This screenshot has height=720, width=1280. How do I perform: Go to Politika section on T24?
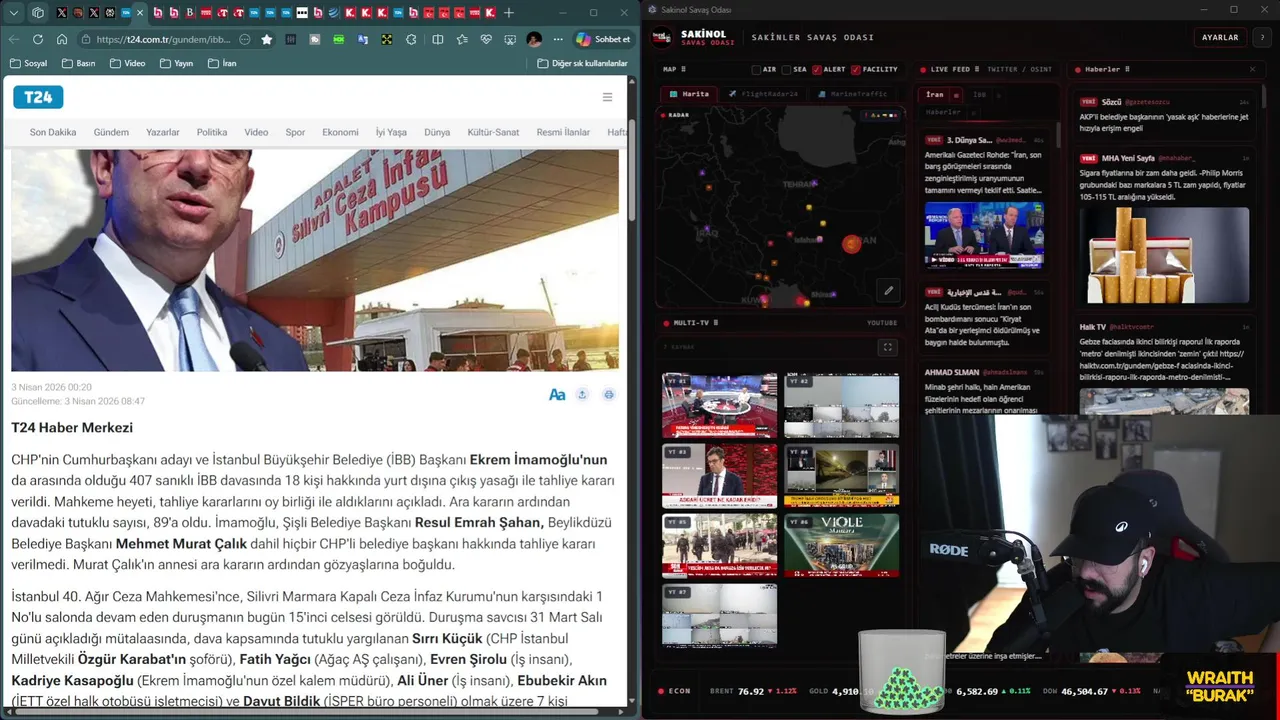pos(212,132)
